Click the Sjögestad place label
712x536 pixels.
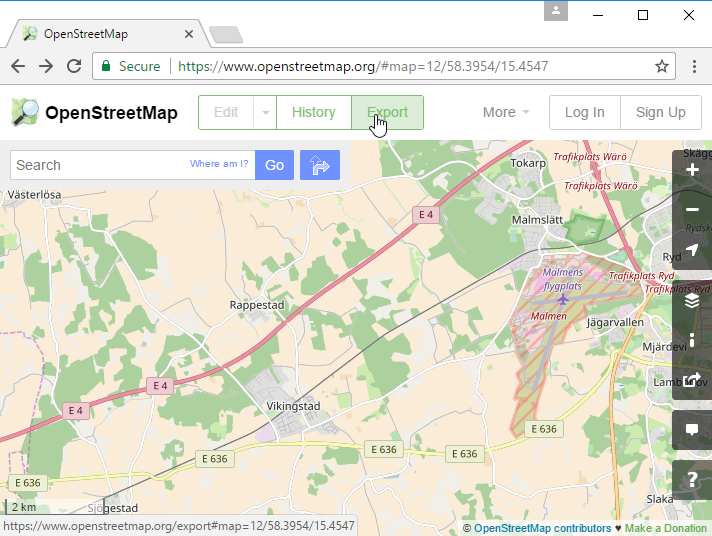[x=113, y=508]
